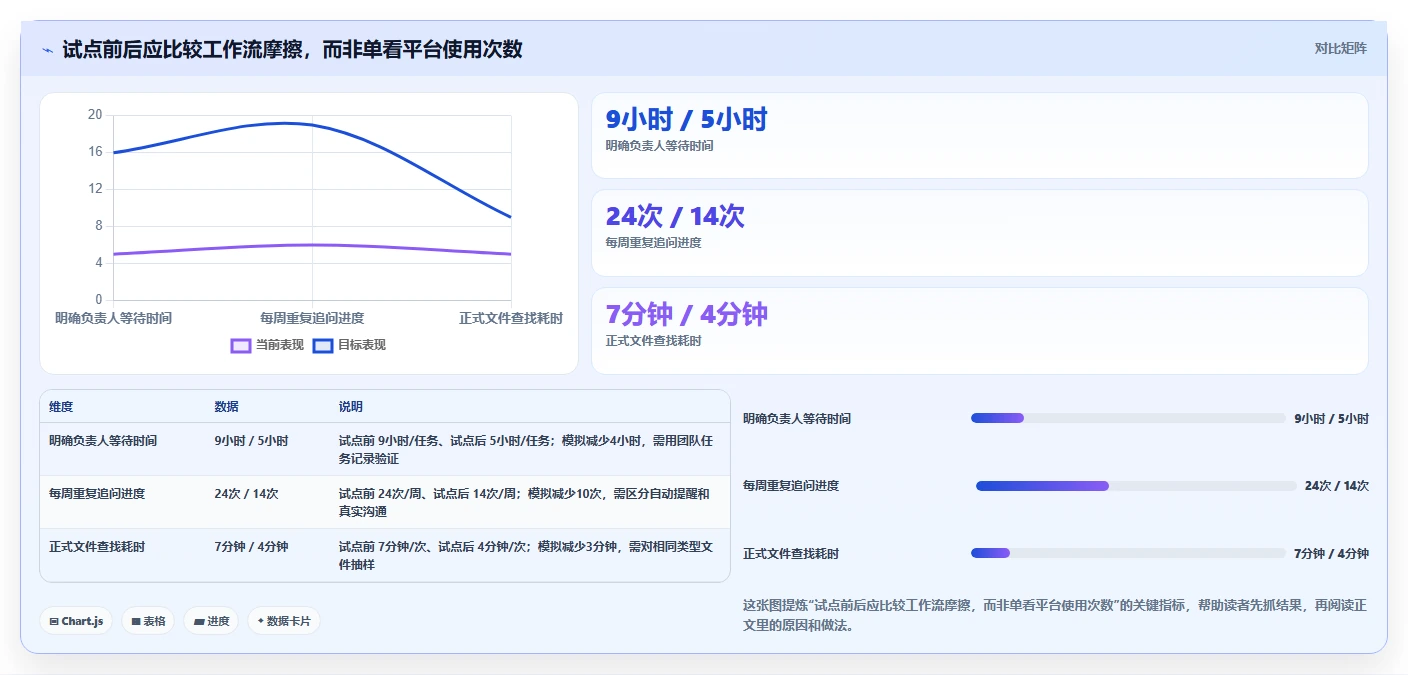The width and height of the screenshot is (1408, 675).
Task: Click the 表格 tag chip
Action: pos(148,621)
